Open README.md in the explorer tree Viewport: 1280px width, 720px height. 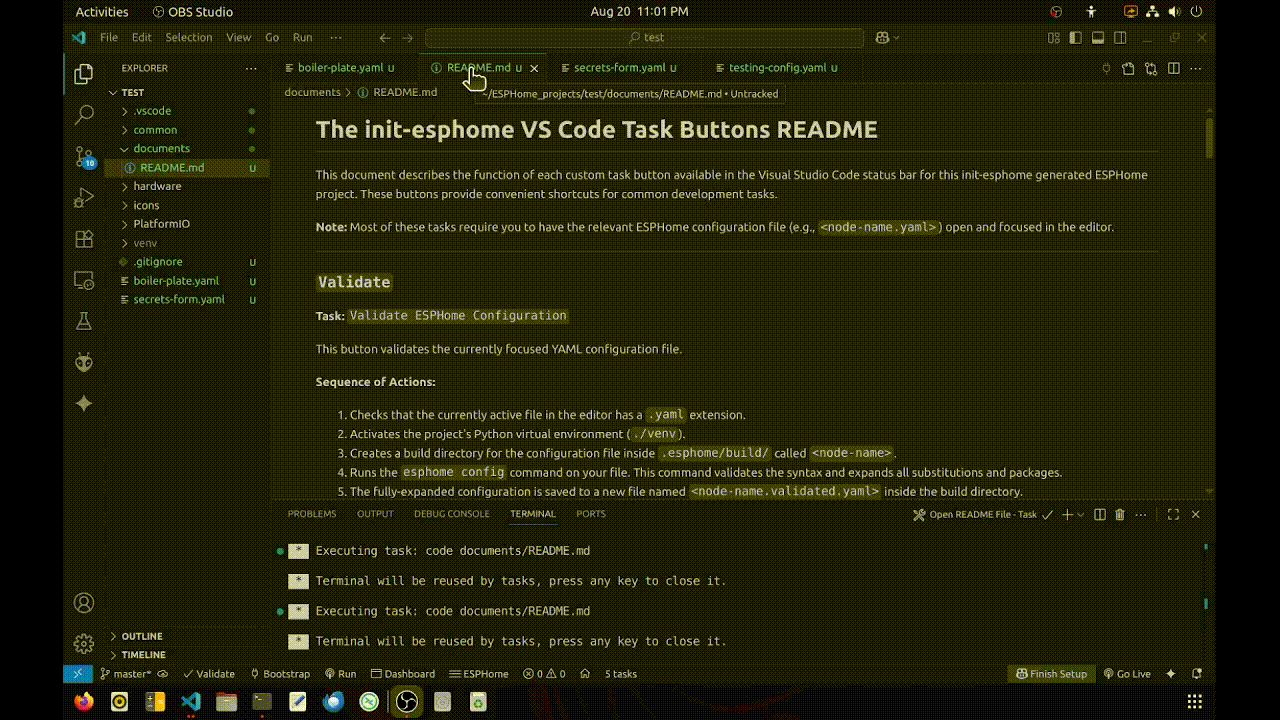pyautogui.click(x=172, y=167)
